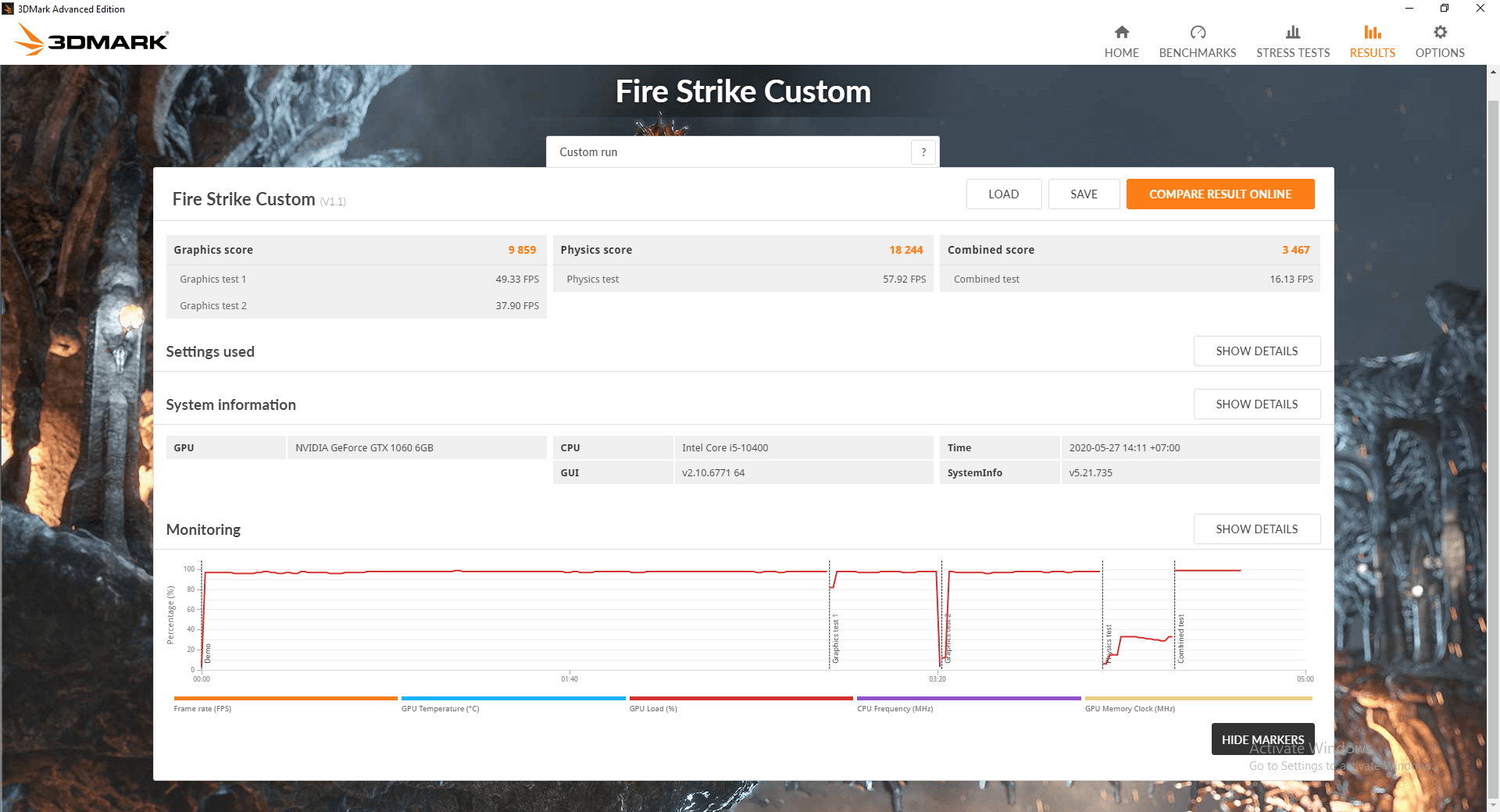
Task: Click NVIDIA GeForce GTX 1060 6GB text
Action: (x=364, y=447)
